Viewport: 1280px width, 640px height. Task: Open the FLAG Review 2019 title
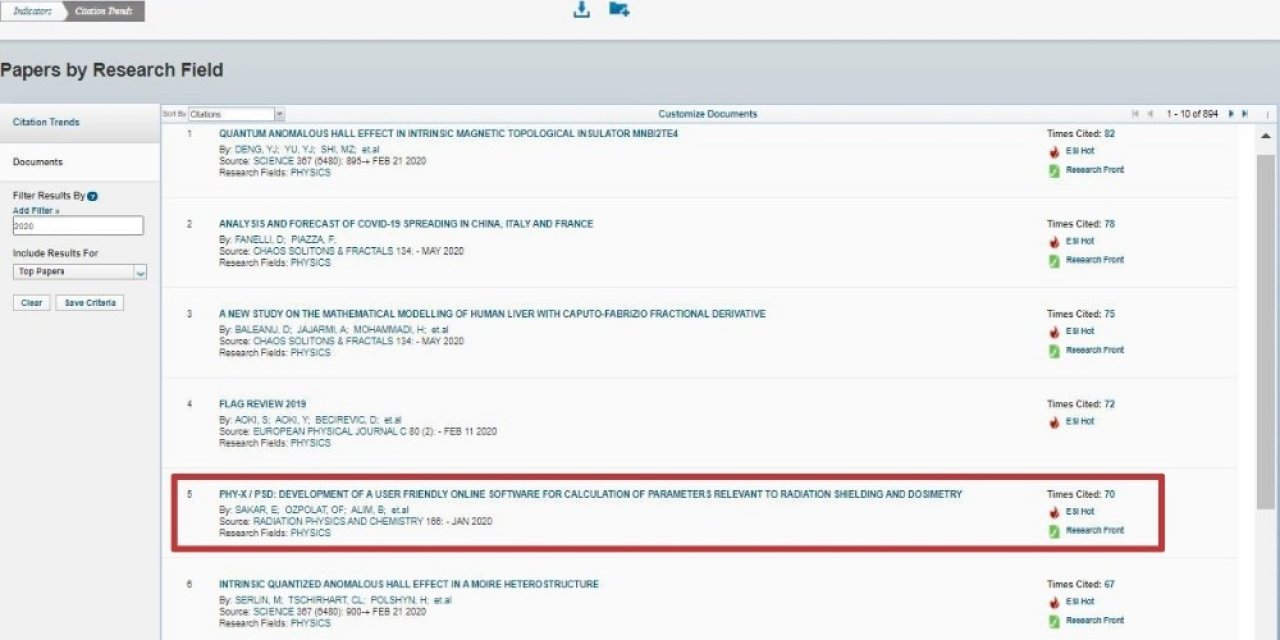[x=262, y=404]
